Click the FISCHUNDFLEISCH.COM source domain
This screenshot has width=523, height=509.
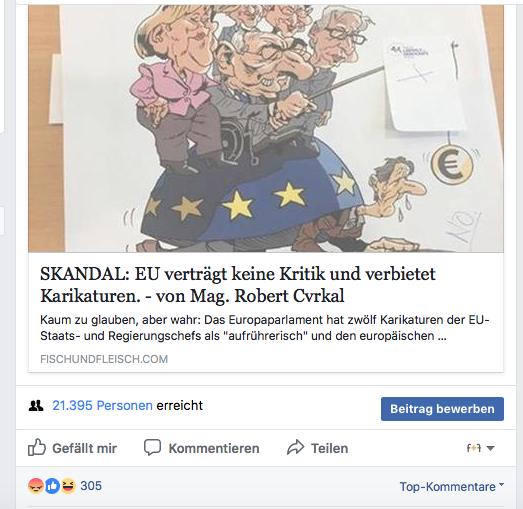(104, 359)
